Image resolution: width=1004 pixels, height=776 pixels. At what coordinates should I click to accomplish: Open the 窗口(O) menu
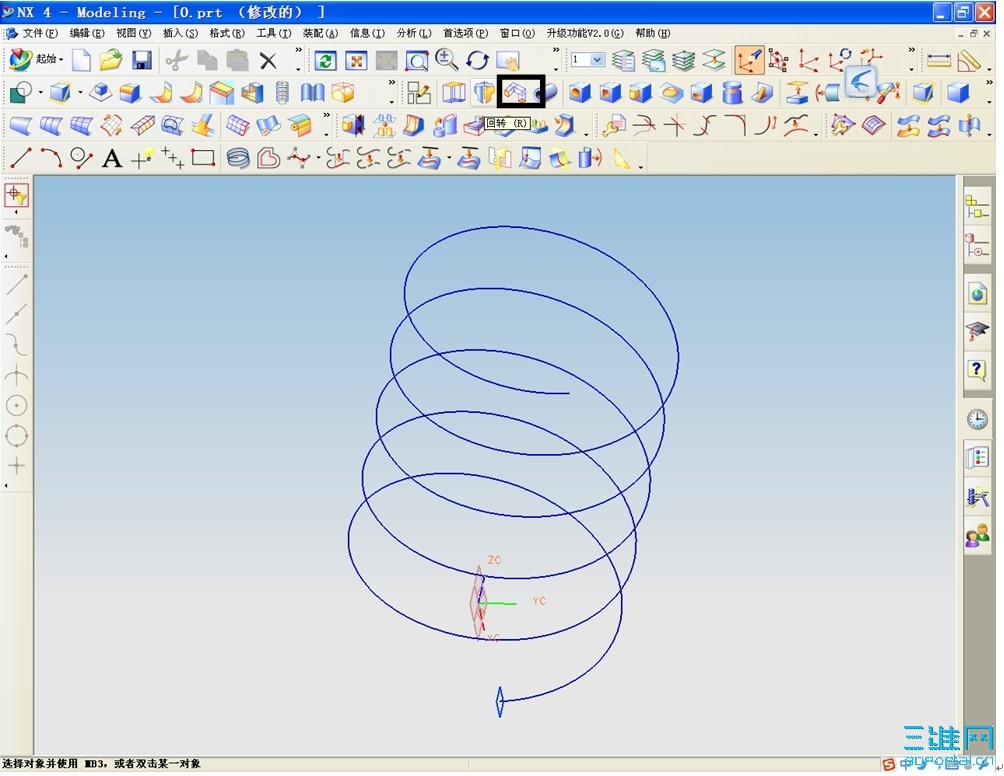click(517, 33)
